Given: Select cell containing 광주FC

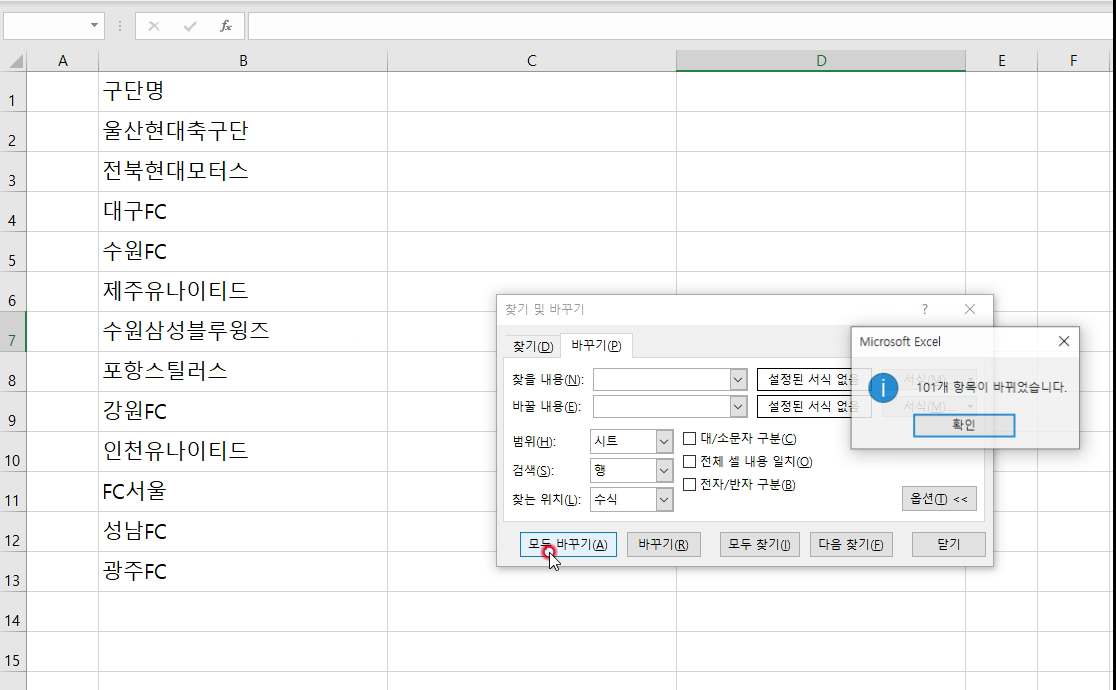Looking at the screenshot, I should (243, 571).
